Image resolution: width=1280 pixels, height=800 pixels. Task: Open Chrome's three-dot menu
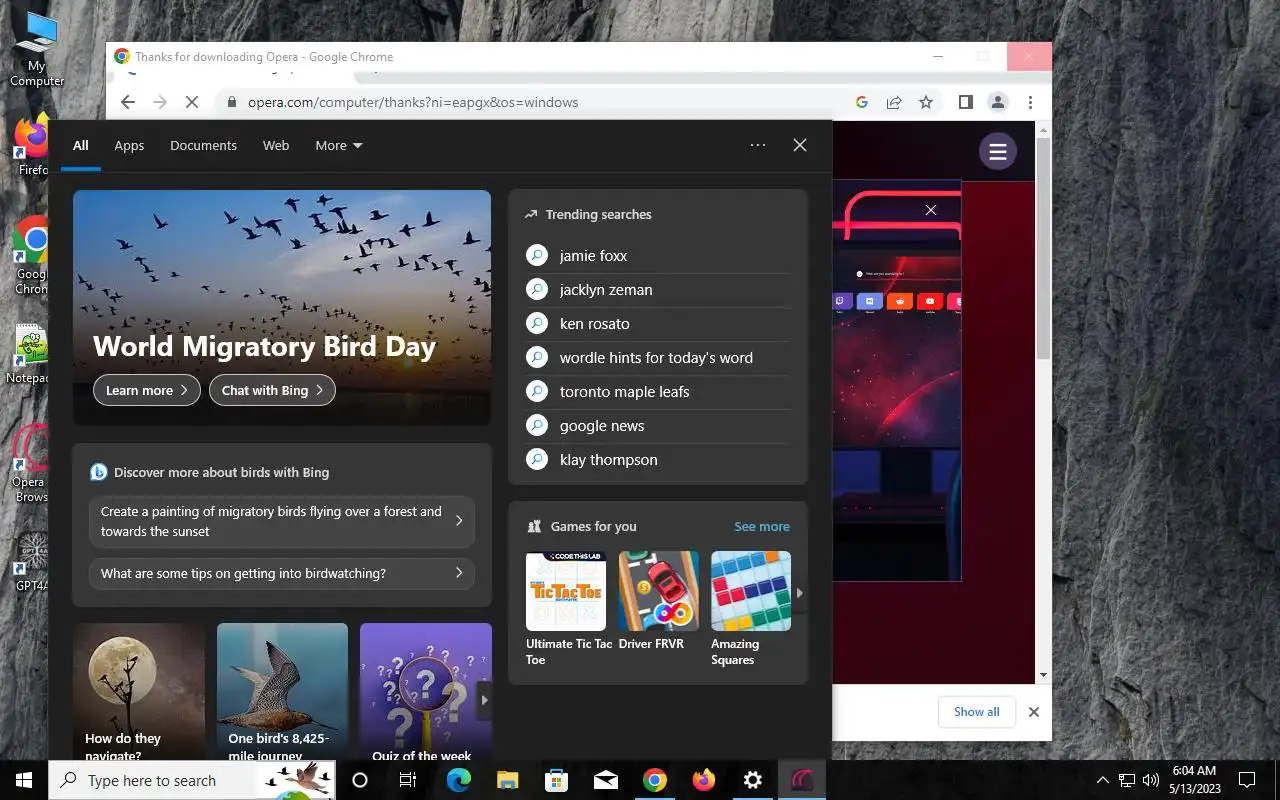(x=1030, y=102)
